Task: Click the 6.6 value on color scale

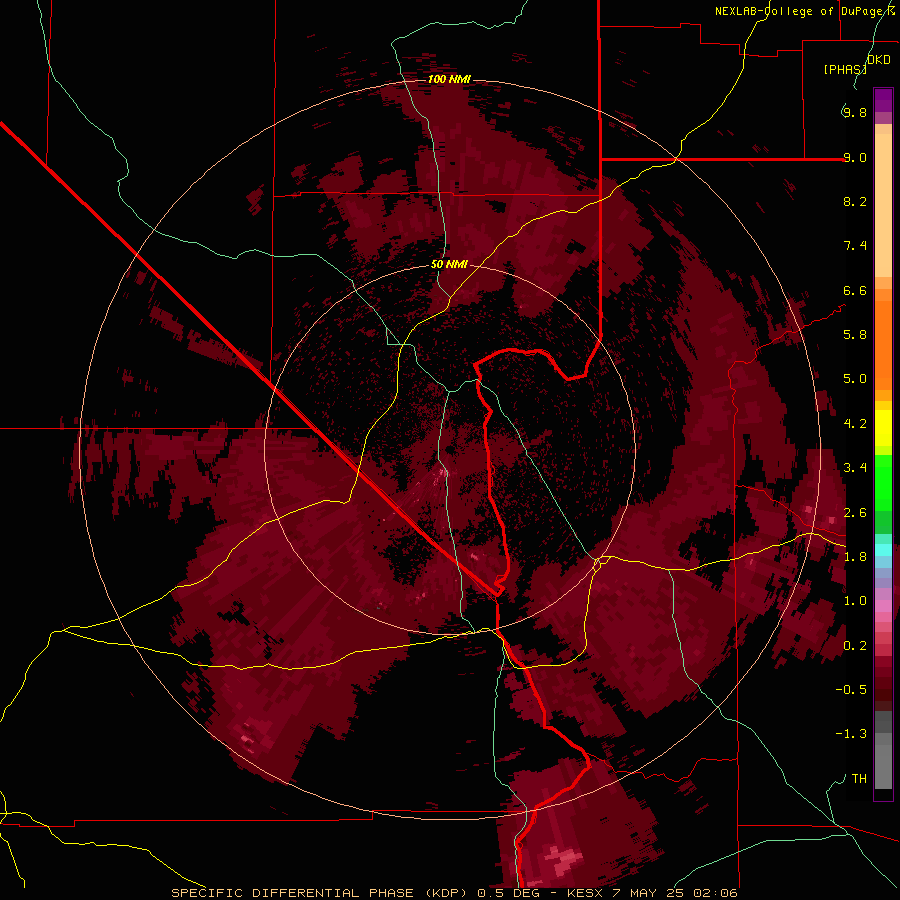Action: (x=855, y=290)
